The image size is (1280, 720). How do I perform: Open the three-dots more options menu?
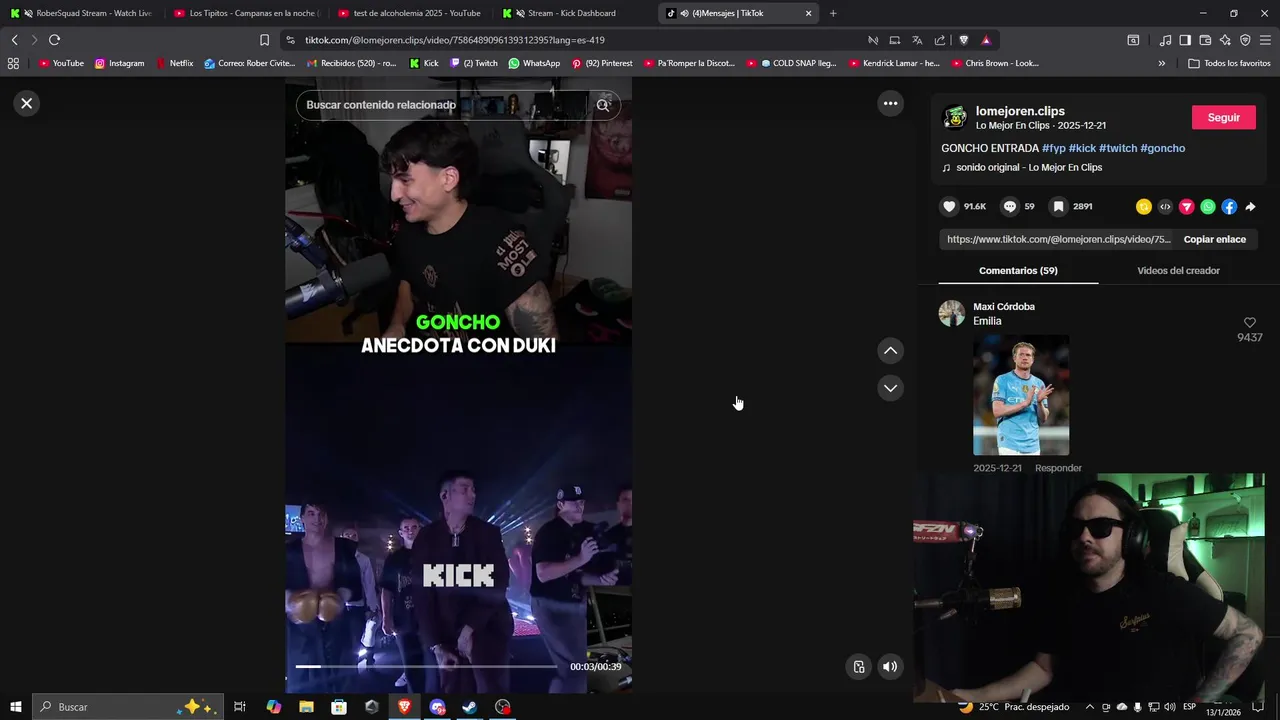coord(890,103)
